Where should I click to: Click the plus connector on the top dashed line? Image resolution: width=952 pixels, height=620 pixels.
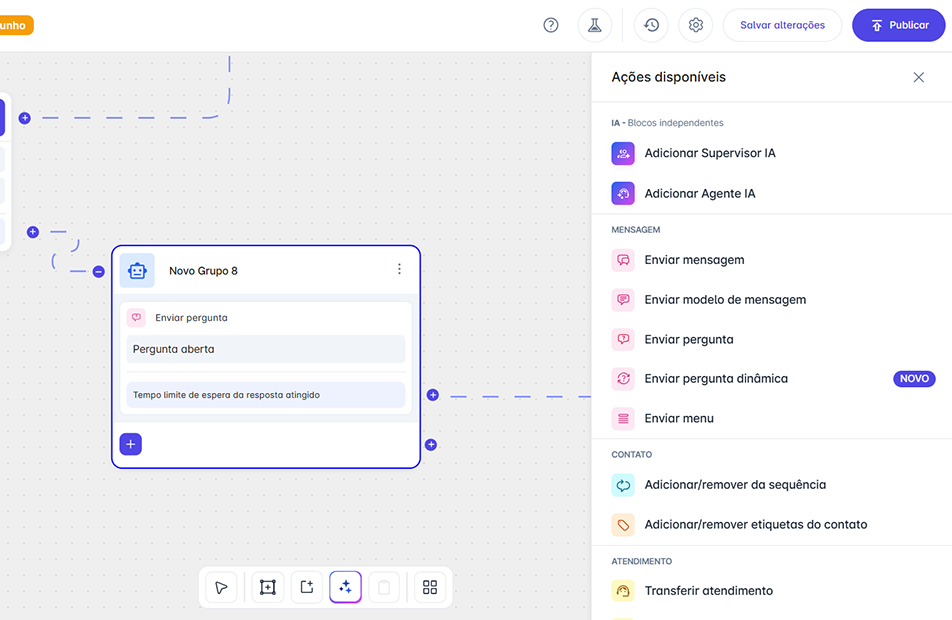(25, 118)
